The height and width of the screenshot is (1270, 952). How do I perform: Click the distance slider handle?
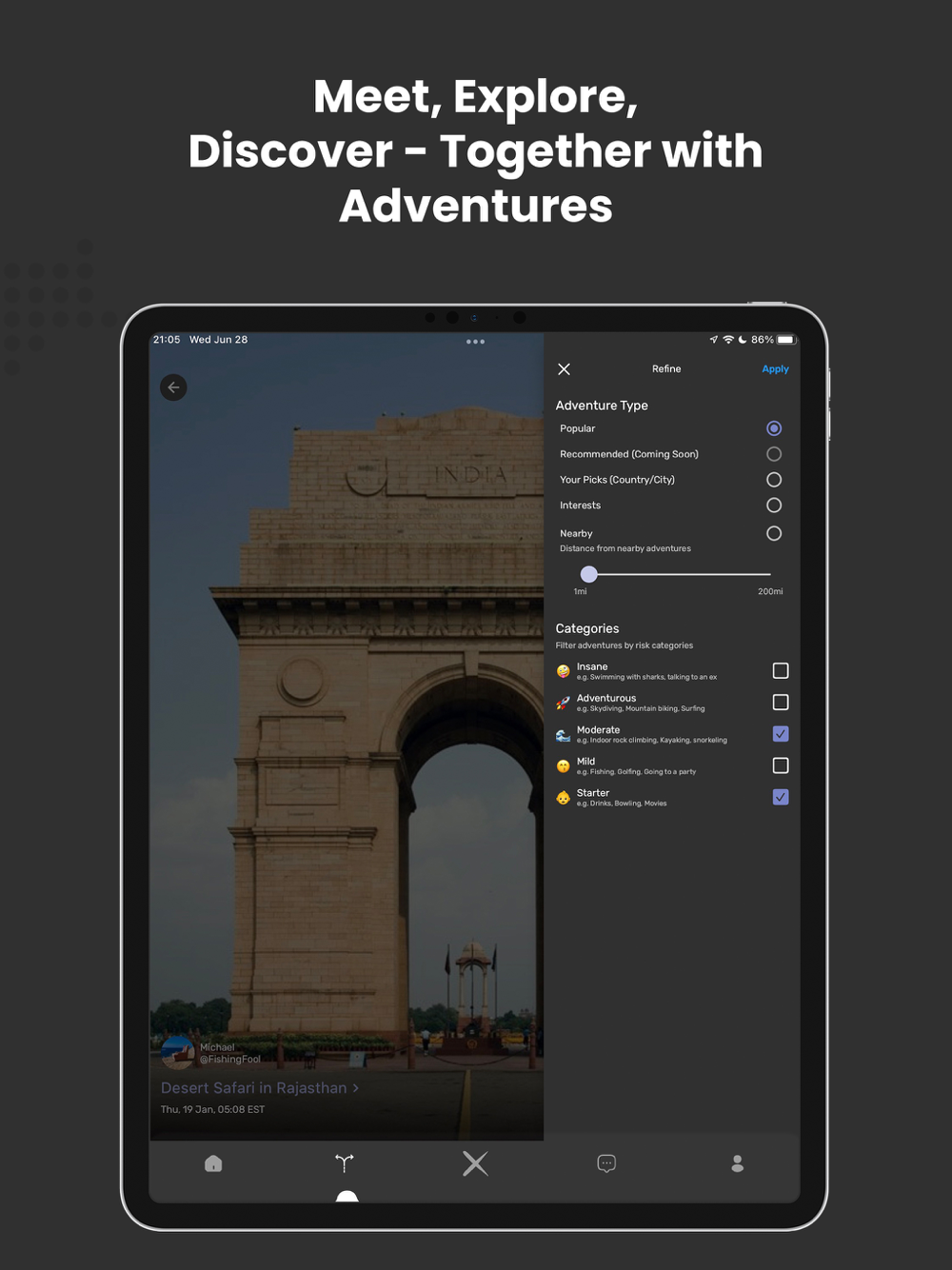coord(589,574)
